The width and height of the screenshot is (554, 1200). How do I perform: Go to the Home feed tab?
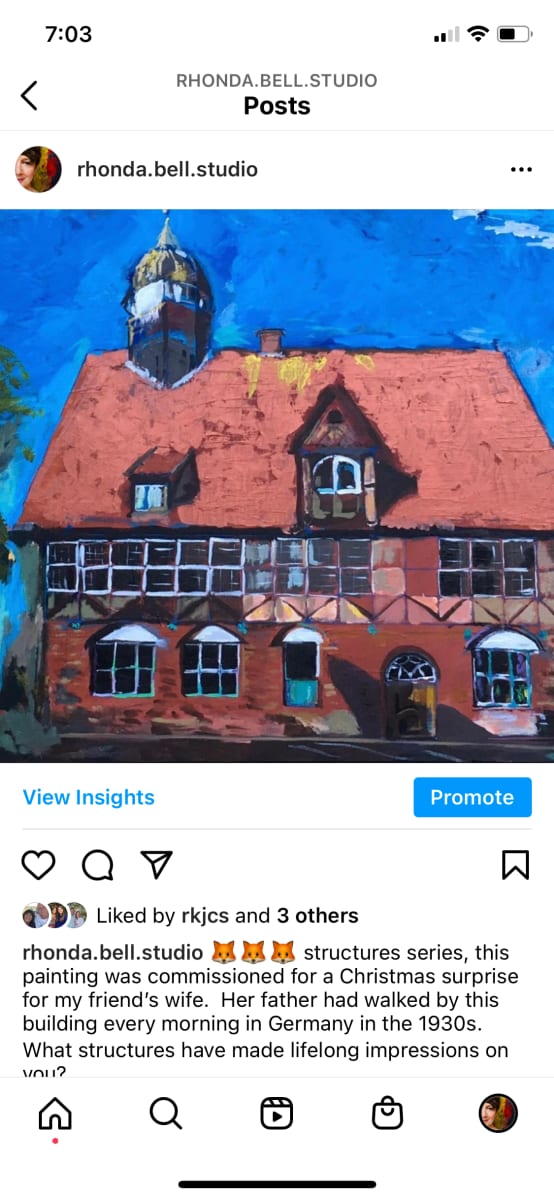pos(55,1113)
